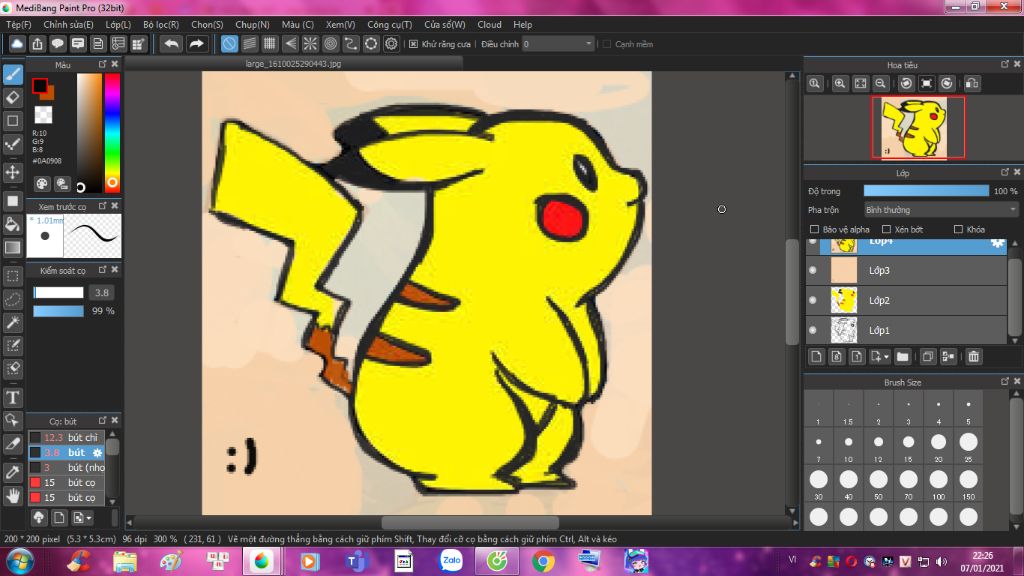The image size is (1024, 576).
Task: Open Lớp4 layer settings gear
Action: [x=997, y=242]
